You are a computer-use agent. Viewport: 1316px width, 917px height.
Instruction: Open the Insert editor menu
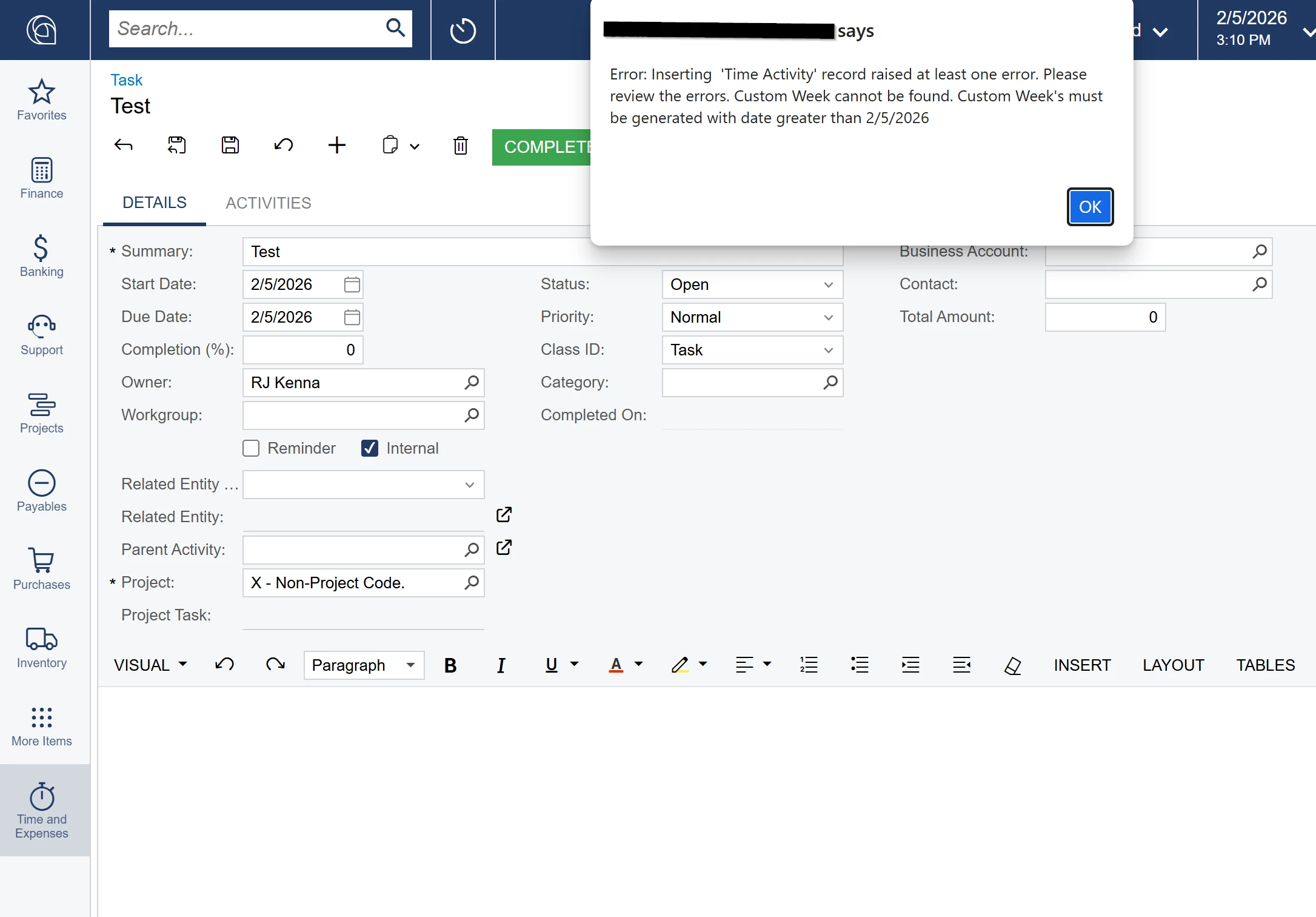1082,665
